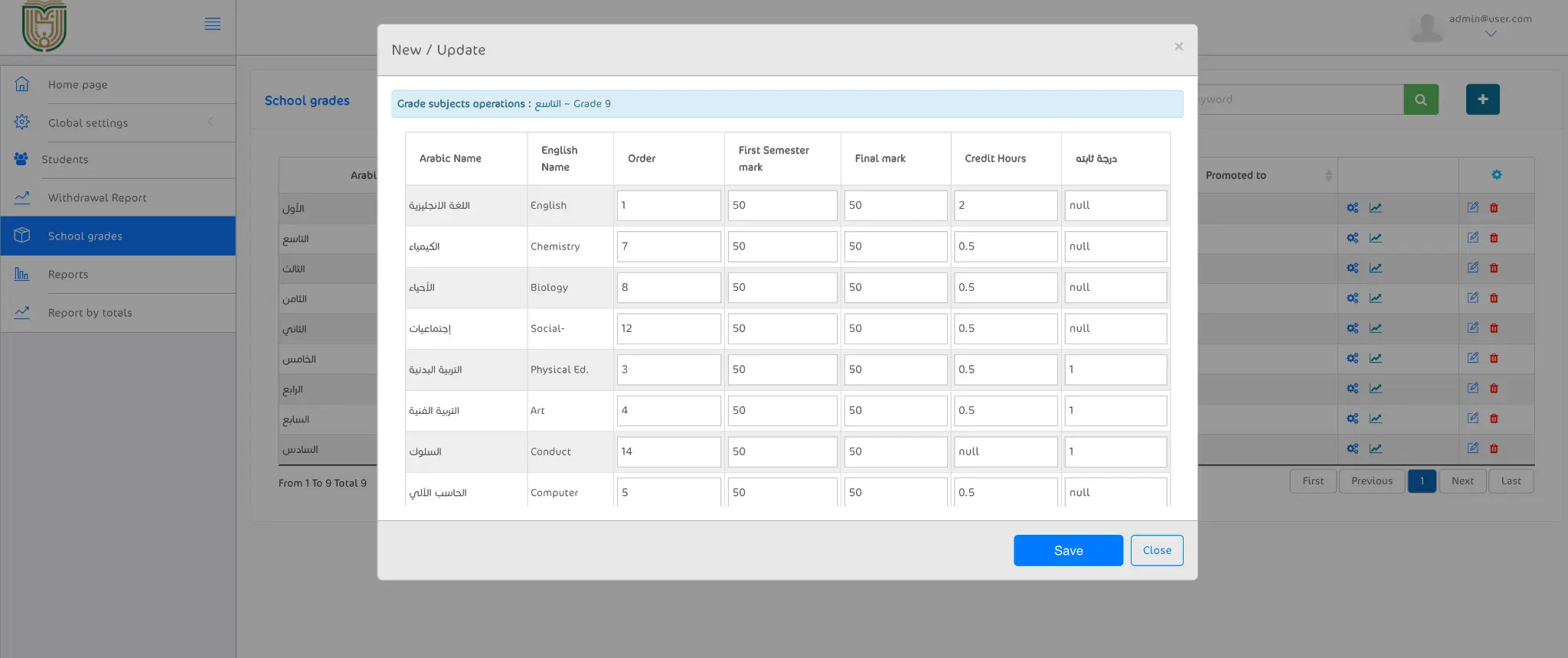Sort by the Promoted to column arrows
The width and height of the screenshot is (1568, 658).
click(1328, 175)
